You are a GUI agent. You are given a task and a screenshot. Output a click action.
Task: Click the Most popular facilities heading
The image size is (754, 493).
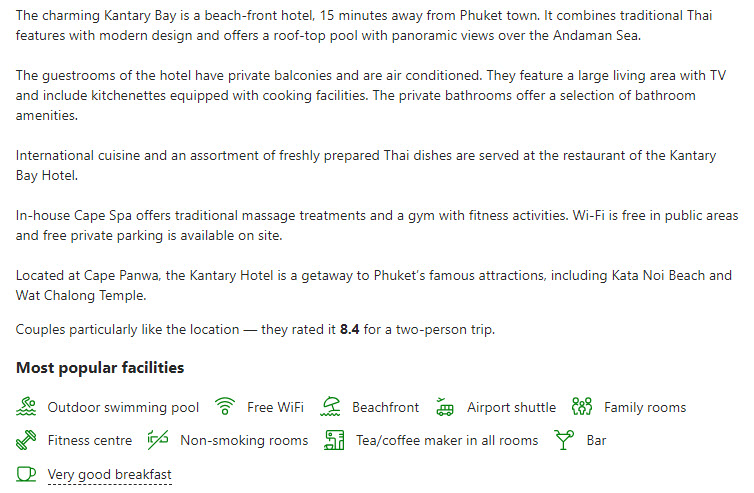click(100, 368)
